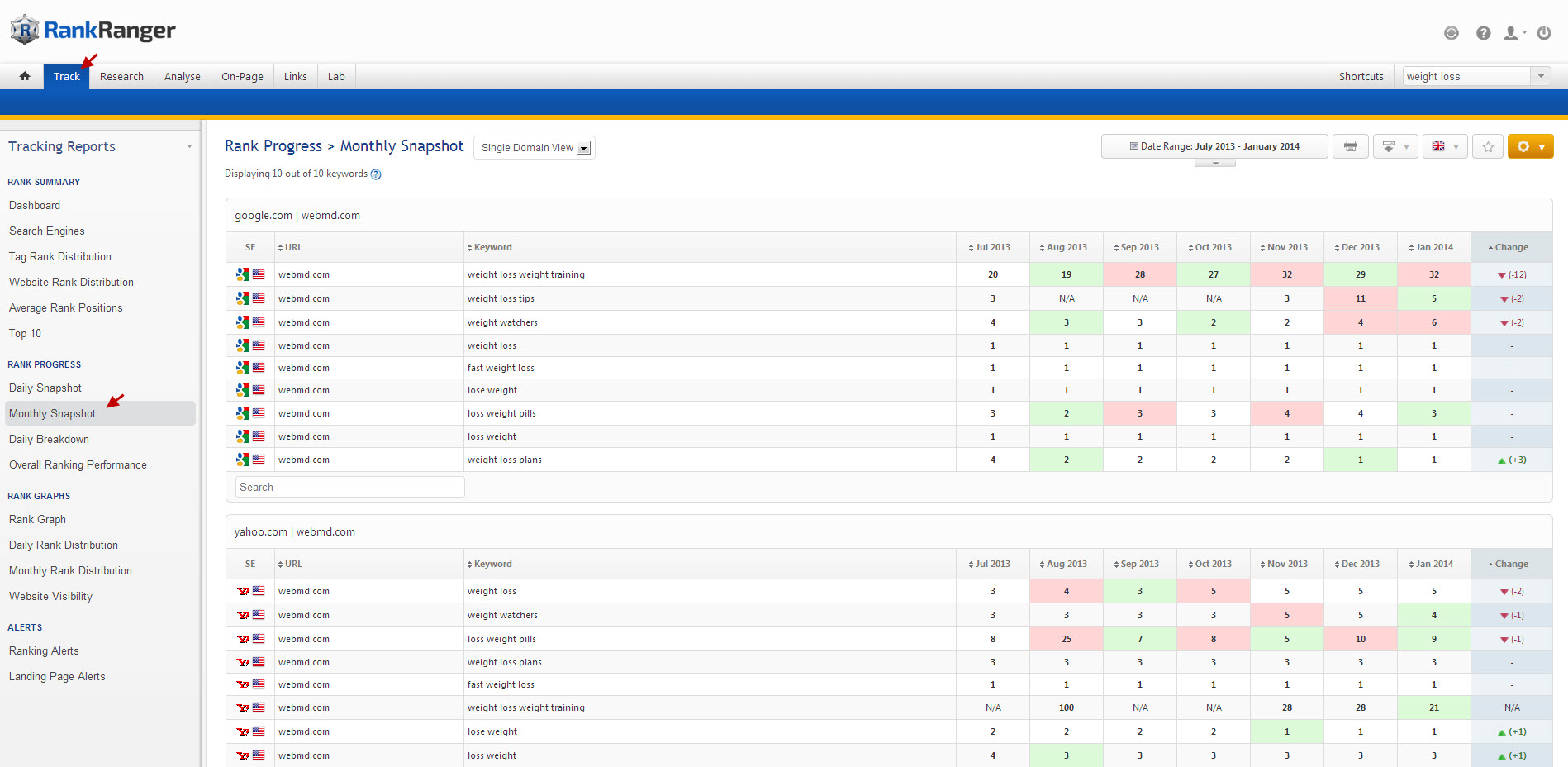The height and width of the screenshot is (767, 1568).
Task: Sort Google table by Change column
Action: [1510, 247]
